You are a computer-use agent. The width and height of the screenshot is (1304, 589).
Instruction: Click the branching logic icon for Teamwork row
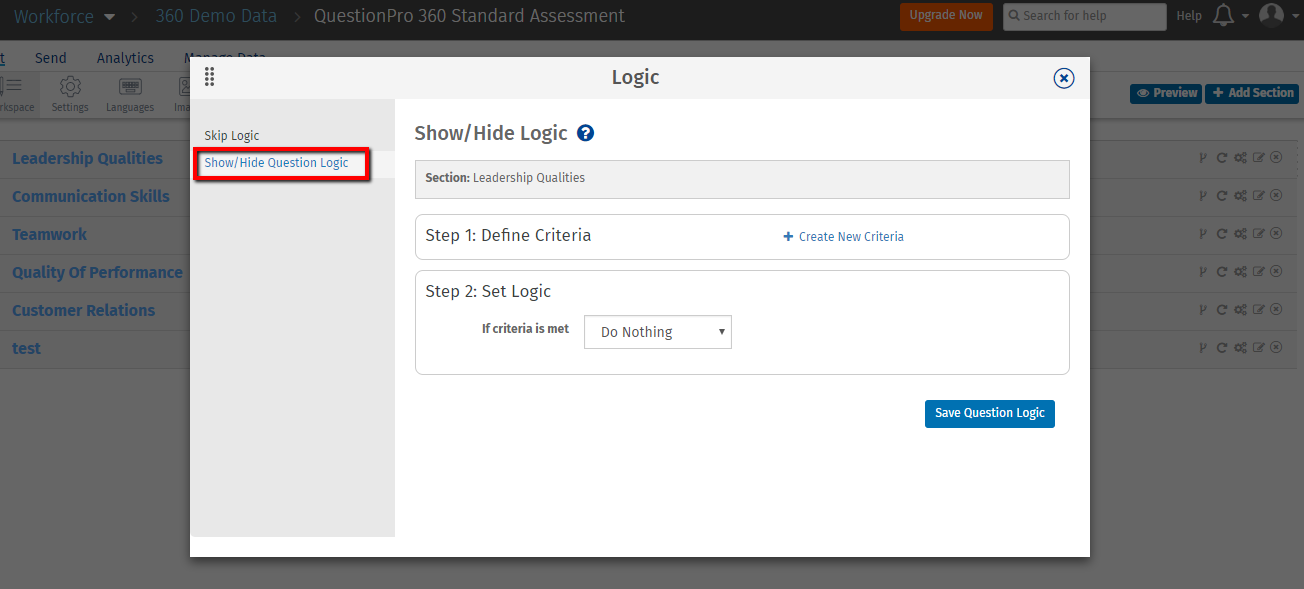[x=1203, y=234]
